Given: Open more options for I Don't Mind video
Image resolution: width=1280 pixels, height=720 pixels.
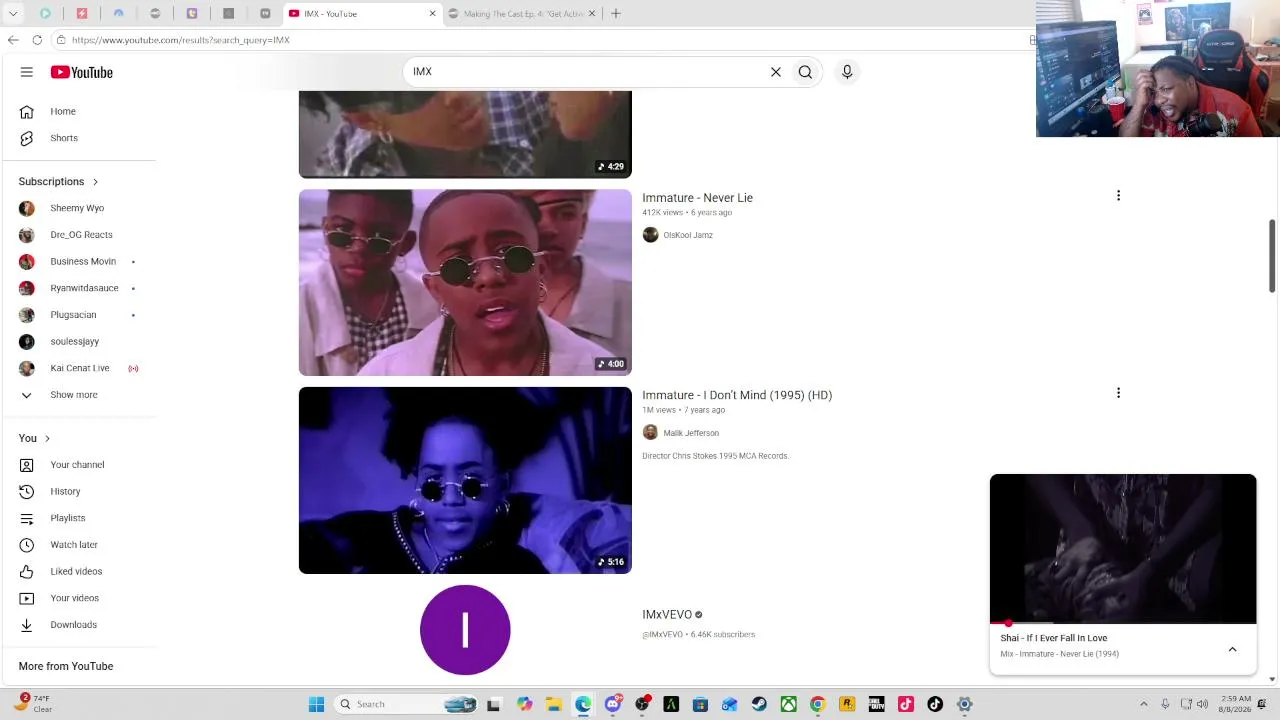Looking at the screenshot, I should 1118,393.
